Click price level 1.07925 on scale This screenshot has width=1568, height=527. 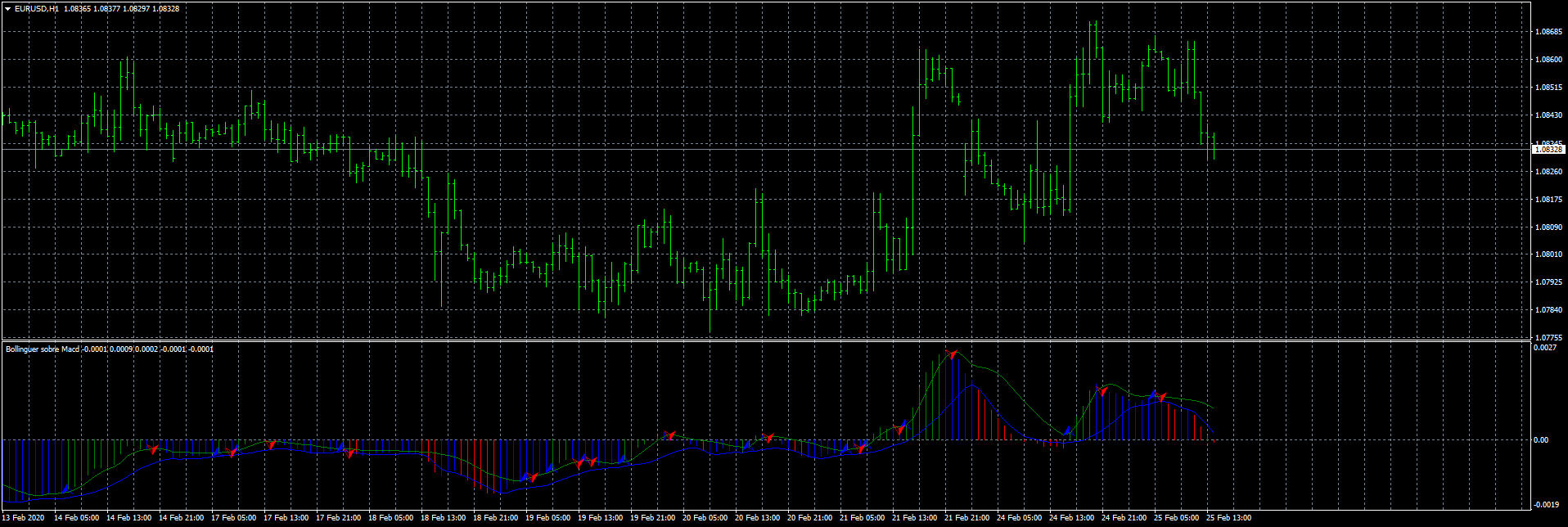point(1548,282)
